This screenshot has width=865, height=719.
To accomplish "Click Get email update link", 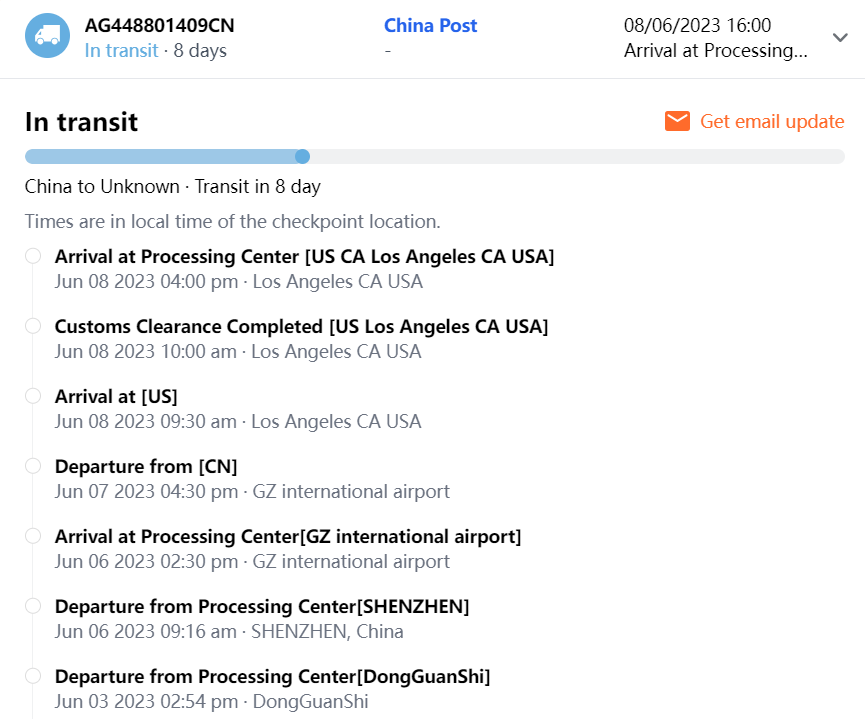I will tap(772, 121).
